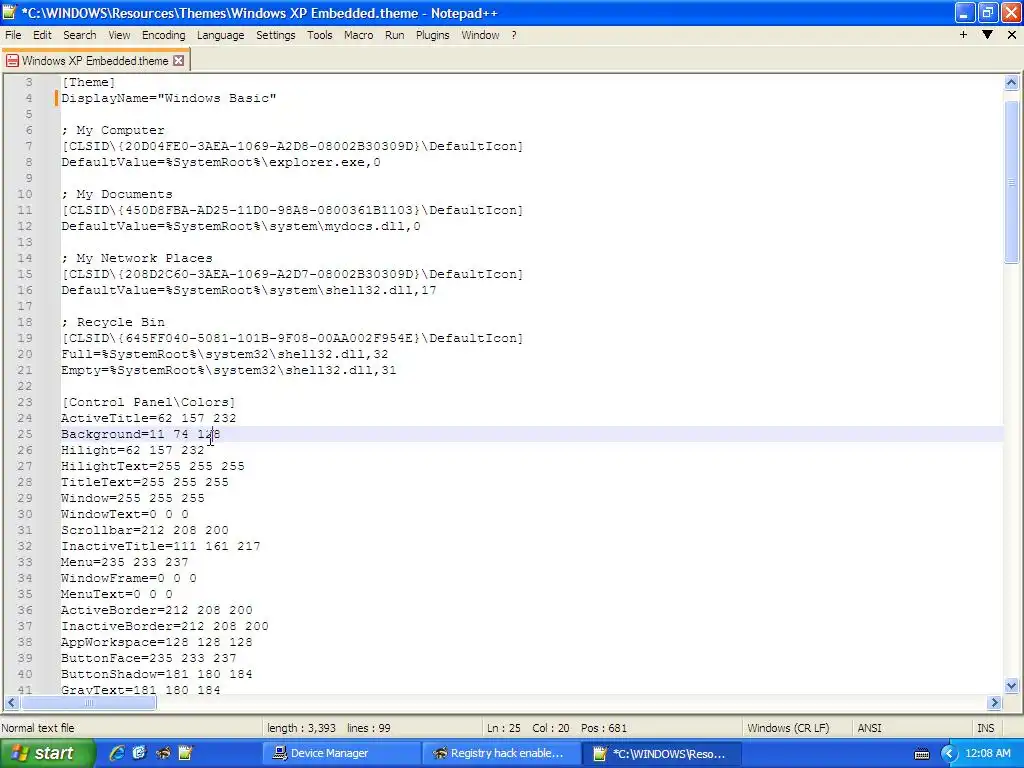Launch Internet Explorer from the quick launch

point(117,753)
